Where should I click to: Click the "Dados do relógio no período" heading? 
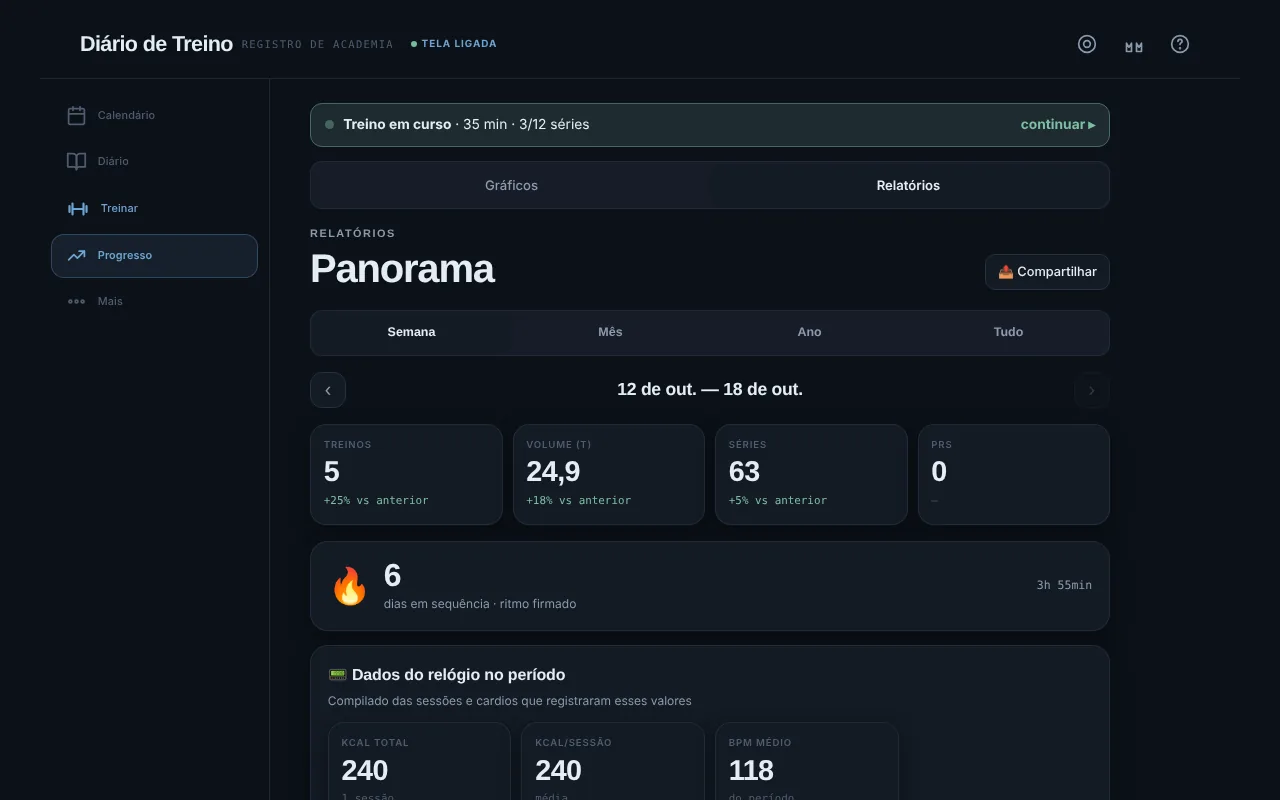coord(458,675)
